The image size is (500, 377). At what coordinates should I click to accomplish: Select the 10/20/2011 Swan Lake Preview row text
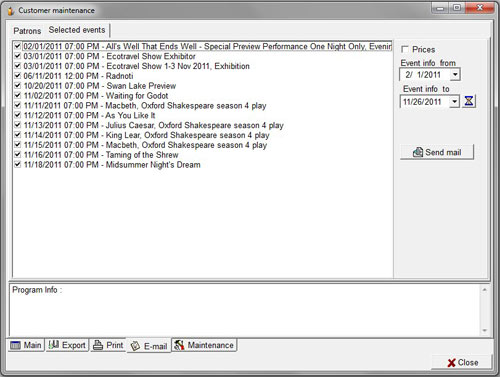click(100, 86)
